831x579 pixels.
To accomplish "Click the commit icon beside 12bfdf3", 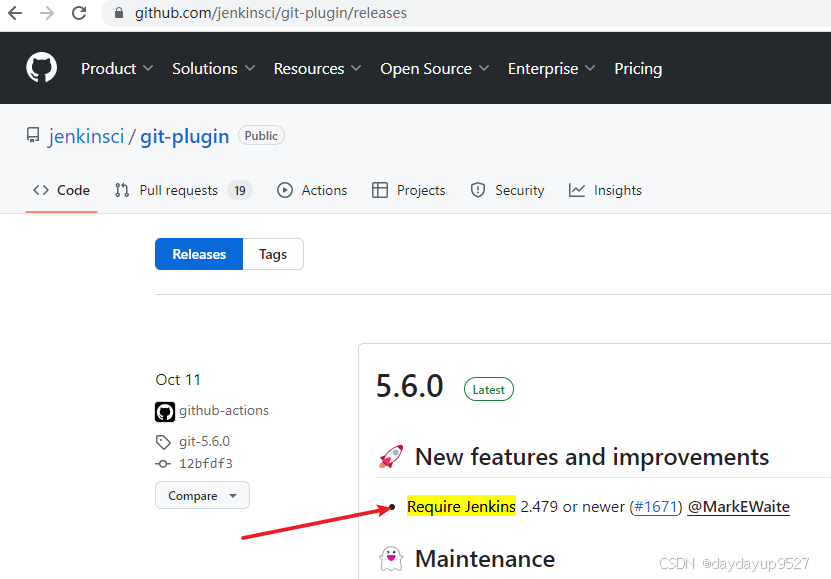I will click(x=163, y=464).
